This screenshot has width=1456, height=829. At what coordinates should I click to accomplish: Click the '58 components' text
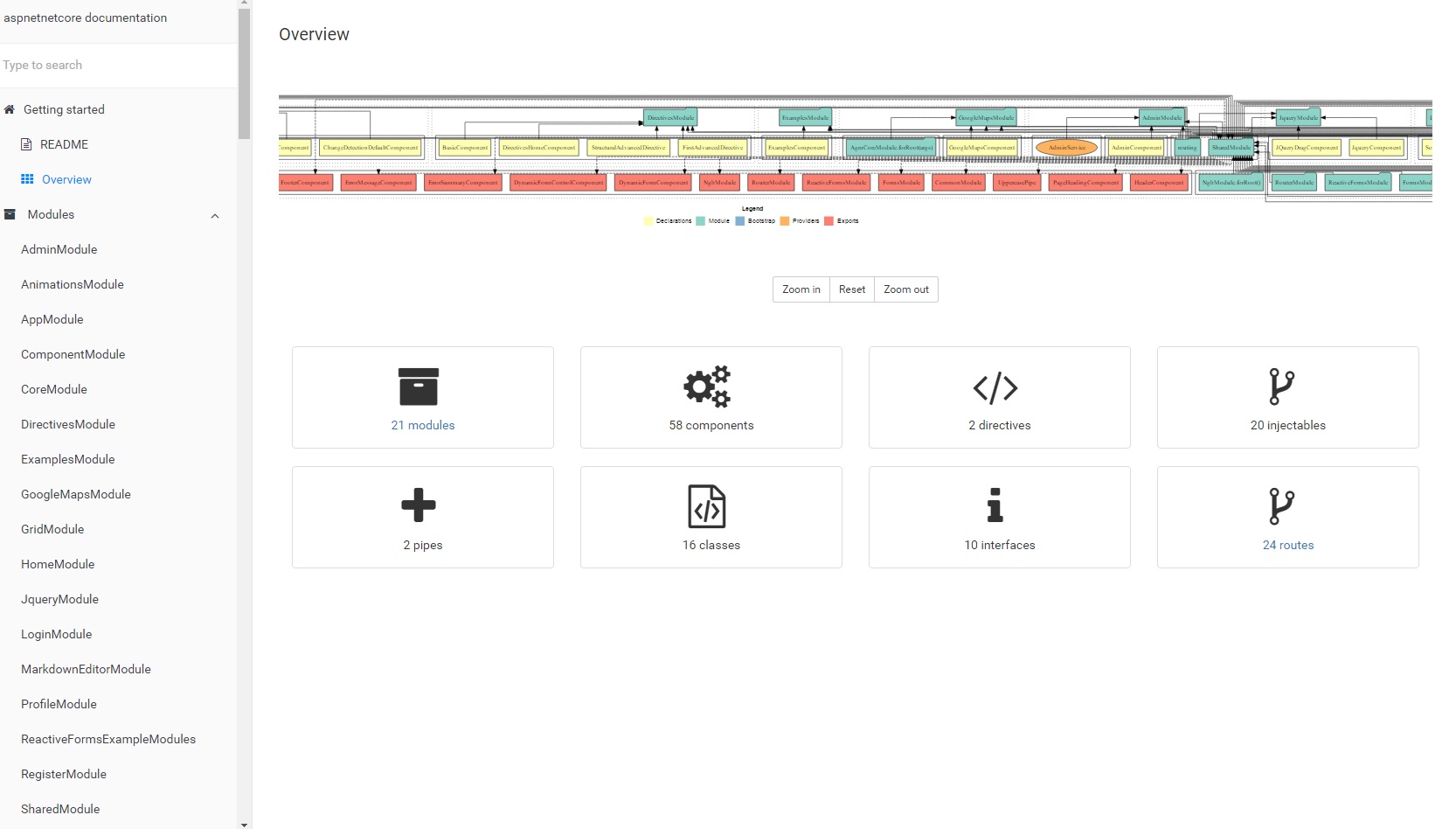click(x=711, y=425)
